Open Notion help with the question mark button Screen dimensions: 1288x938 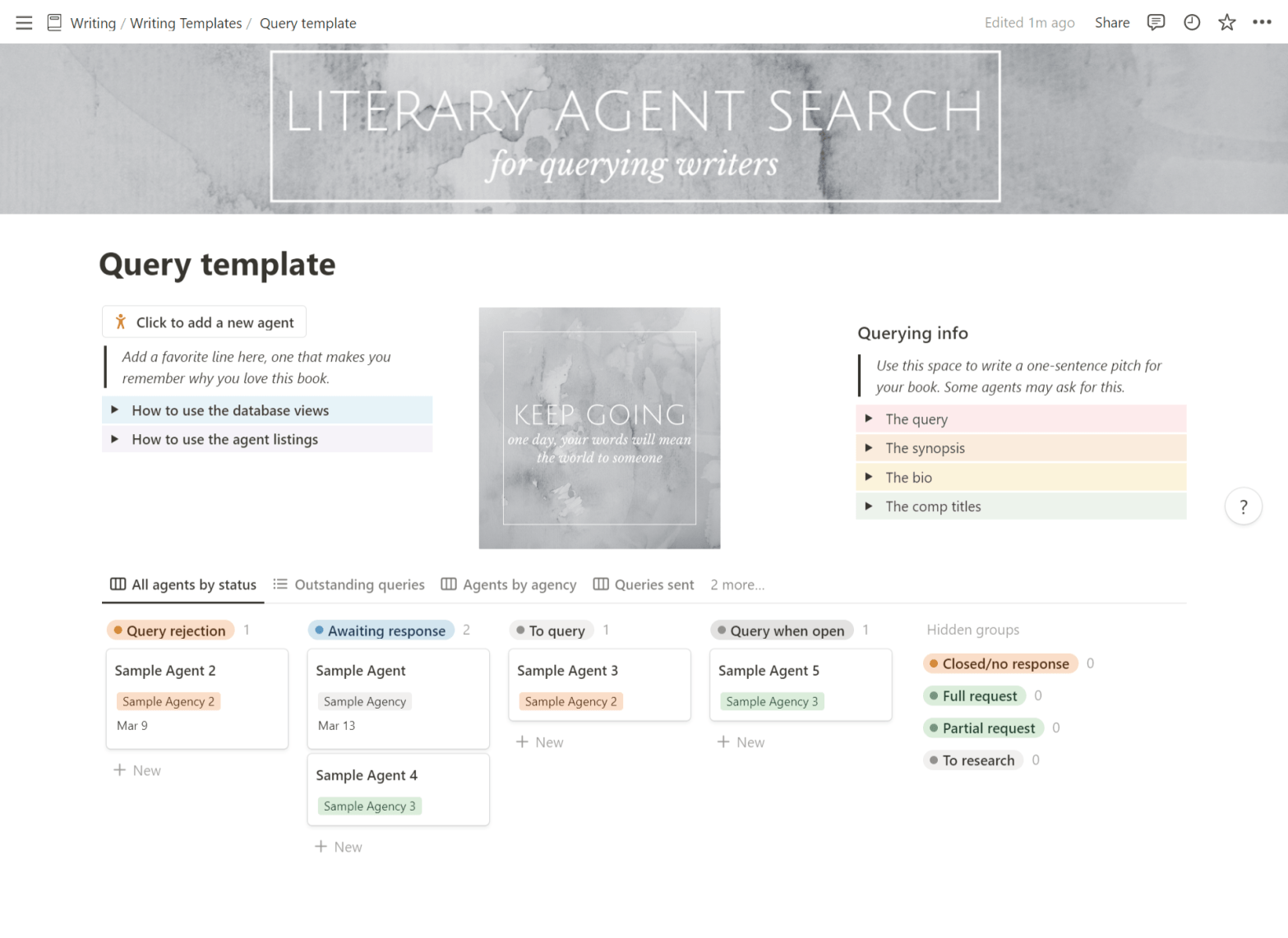tap(1244, 506)
